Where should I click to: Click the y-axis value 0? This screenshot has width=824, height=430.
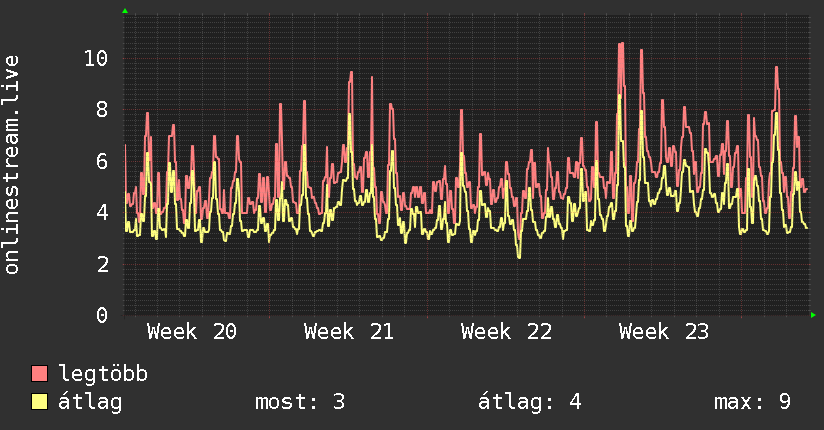pyautogui.click(x=102, y=315)
